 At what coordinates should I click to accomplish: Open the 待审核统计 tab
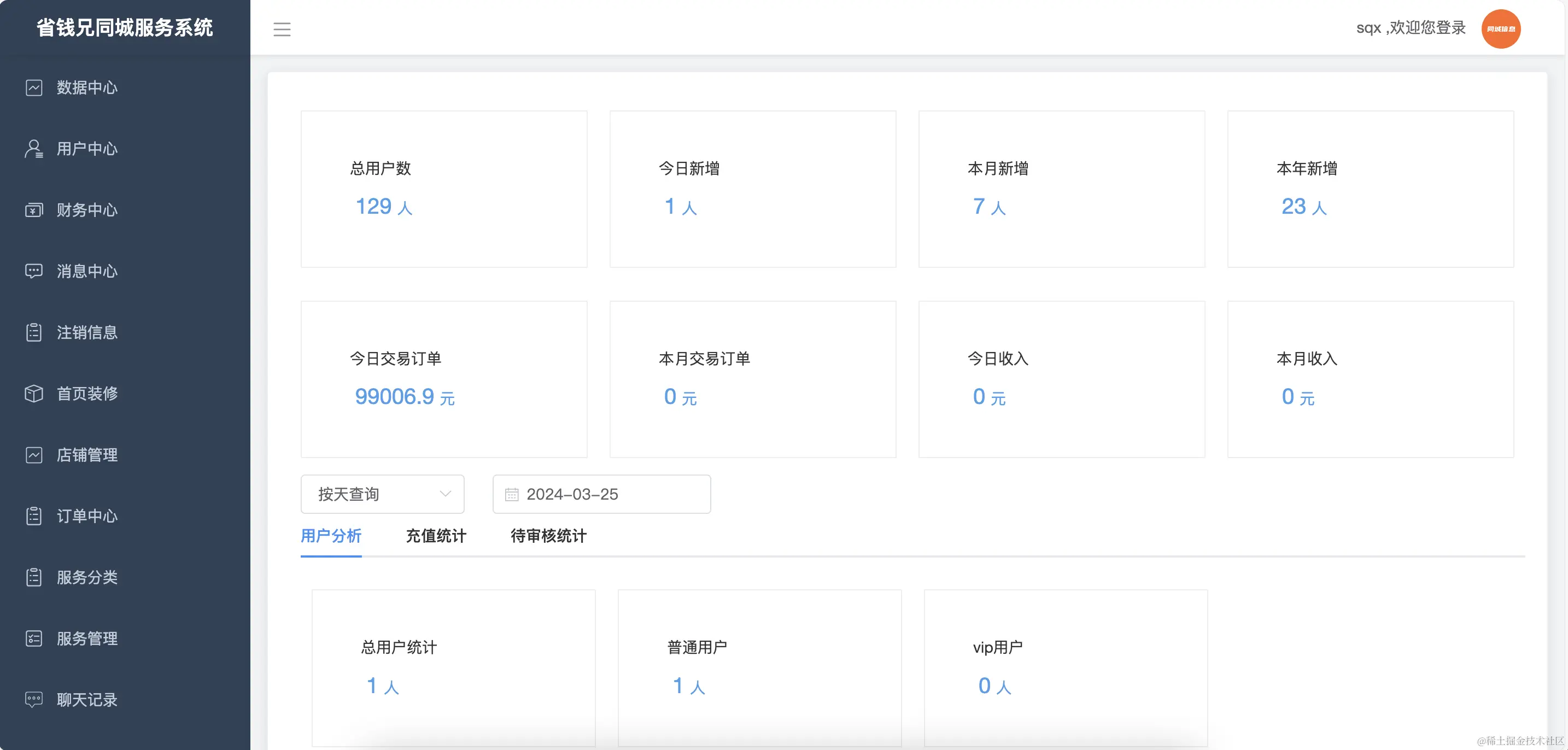(547, 536)
